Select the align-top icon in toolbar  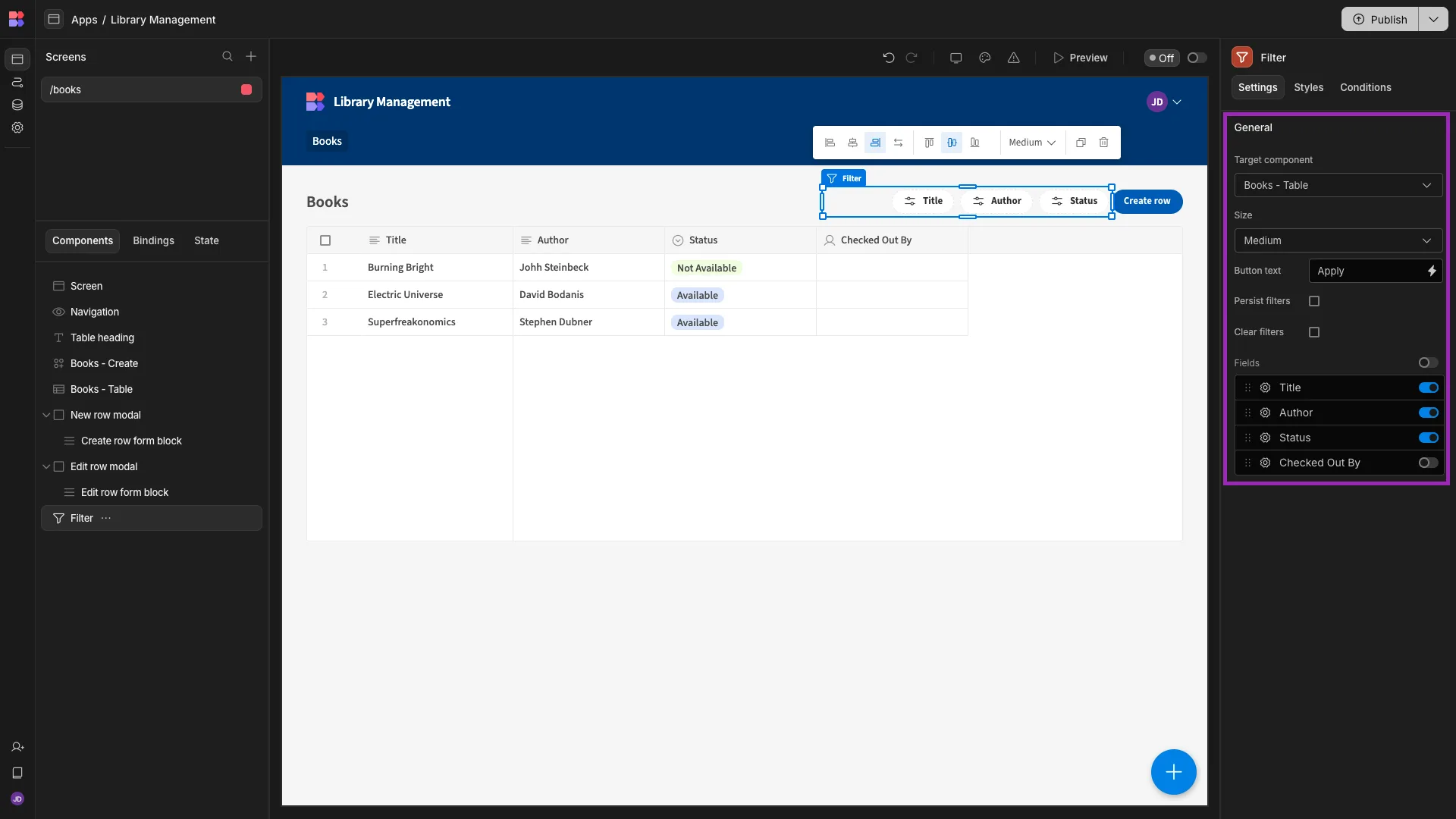[929, 143]
